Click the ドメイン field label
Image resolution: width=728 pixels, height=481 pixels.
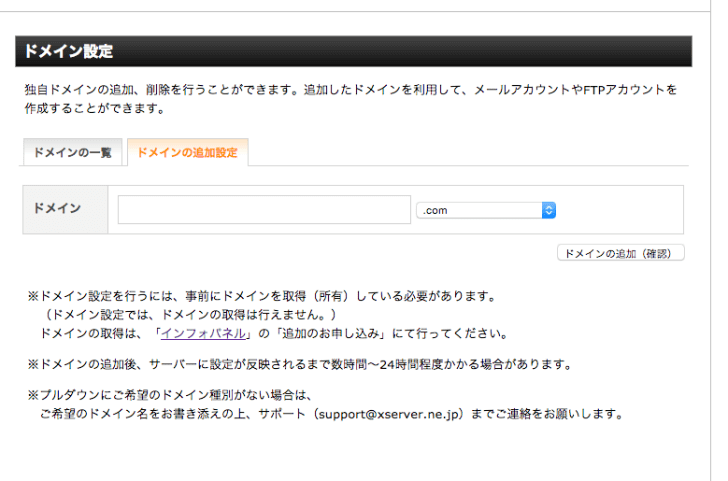click(58, 208)
